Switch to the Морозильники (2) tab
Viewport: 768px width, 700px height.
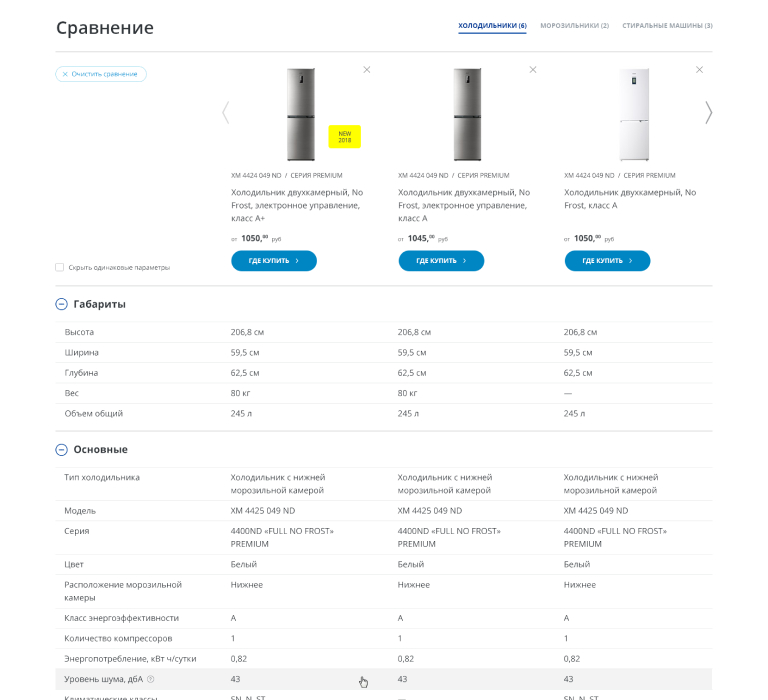(x=574, y=26)
